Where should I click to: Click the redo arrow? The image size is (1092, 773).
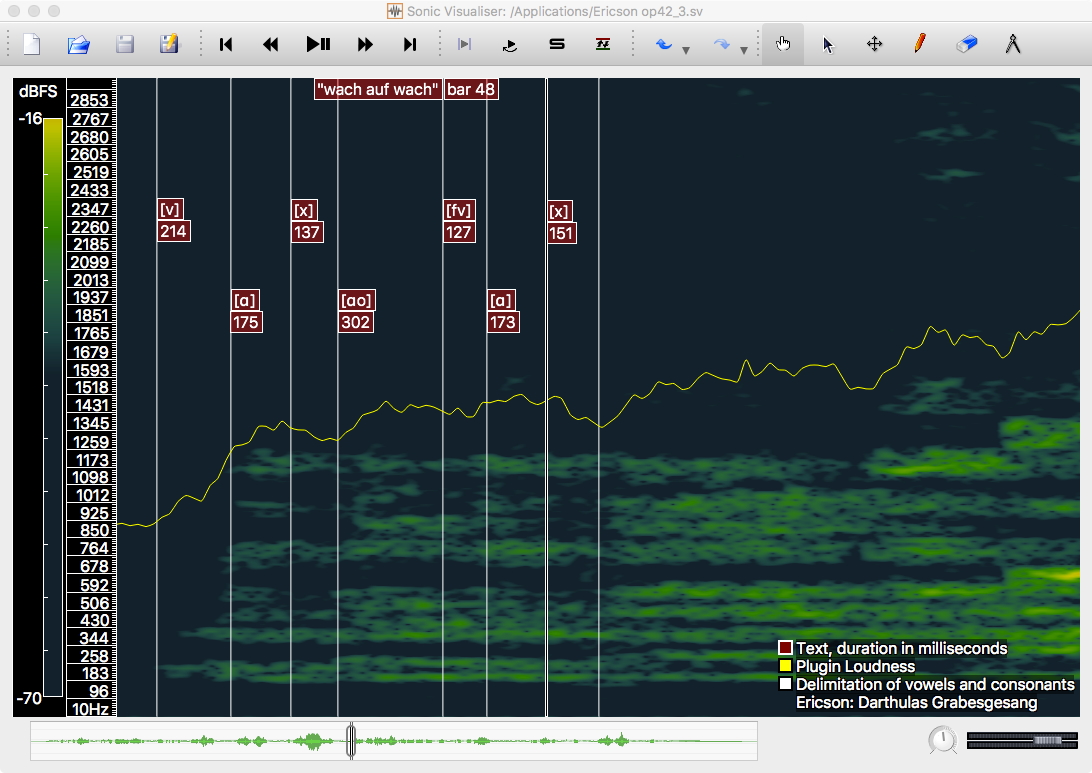point(722,45)
